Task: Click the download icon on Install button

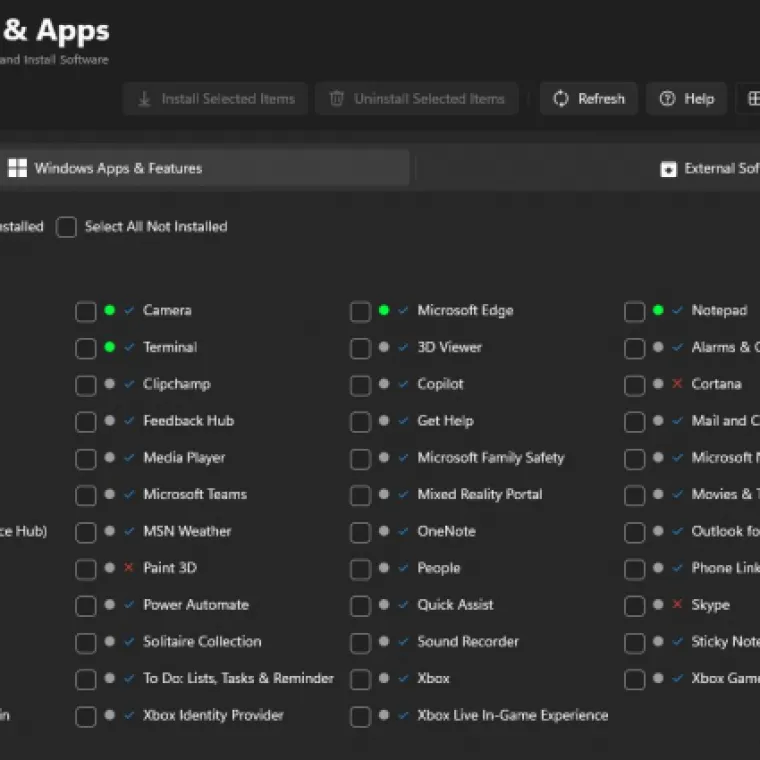Action: pos(144,99)
